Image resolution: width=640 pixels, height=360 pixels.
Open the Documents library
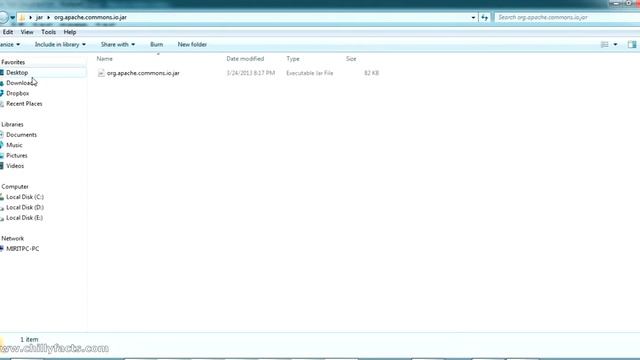tap(21, 135)
